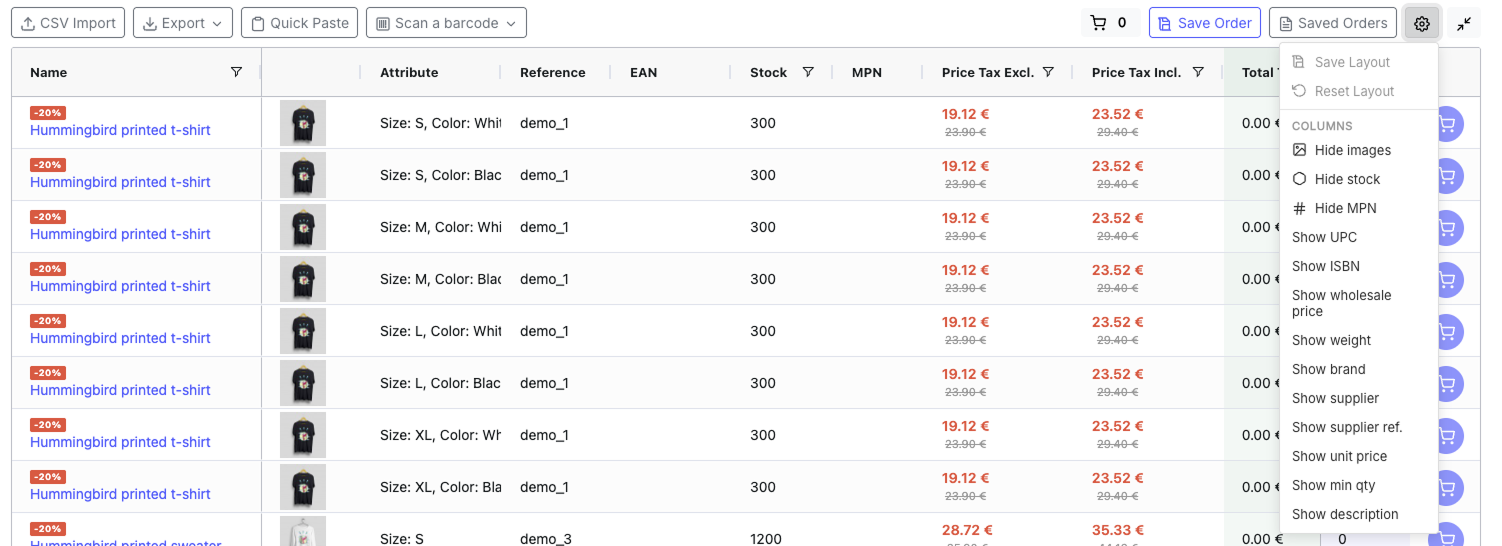Add Size S Color Black row to cart
The width and height of the screenshot is (1502, 546).
click(1447, 176)
